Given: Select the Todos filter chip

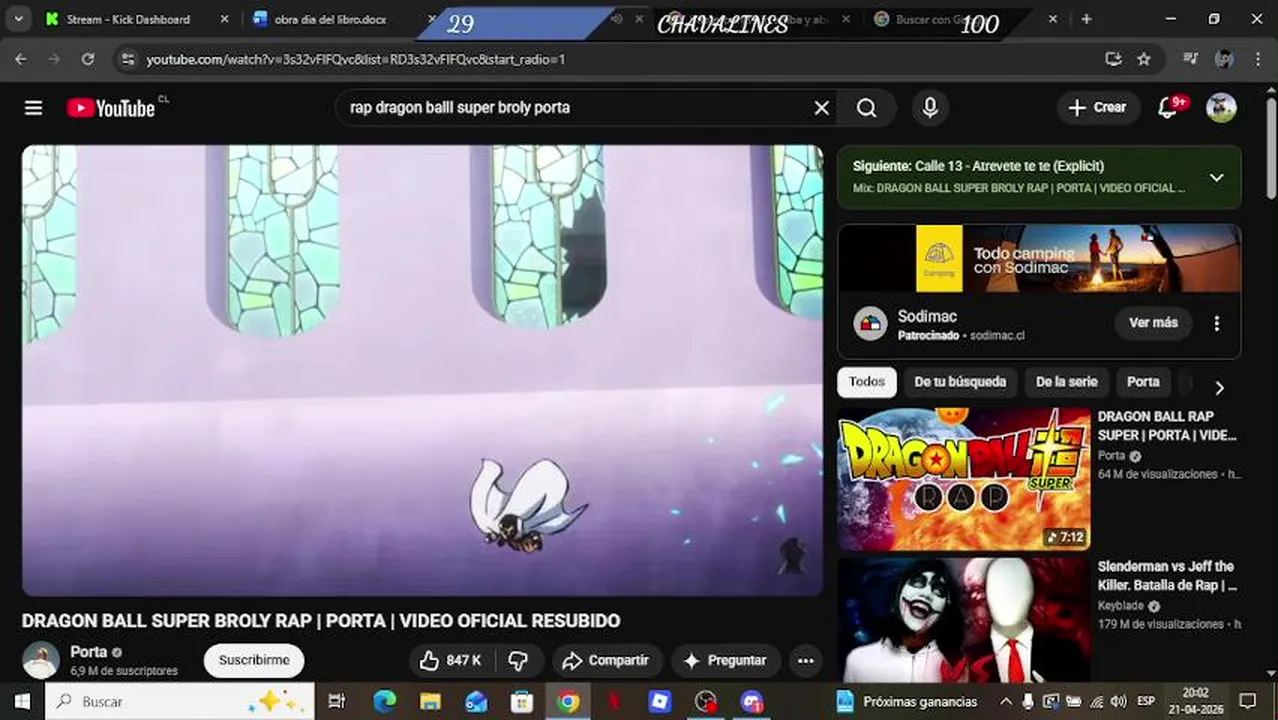Looking at the screenshot, I should [x=867, y=382].
